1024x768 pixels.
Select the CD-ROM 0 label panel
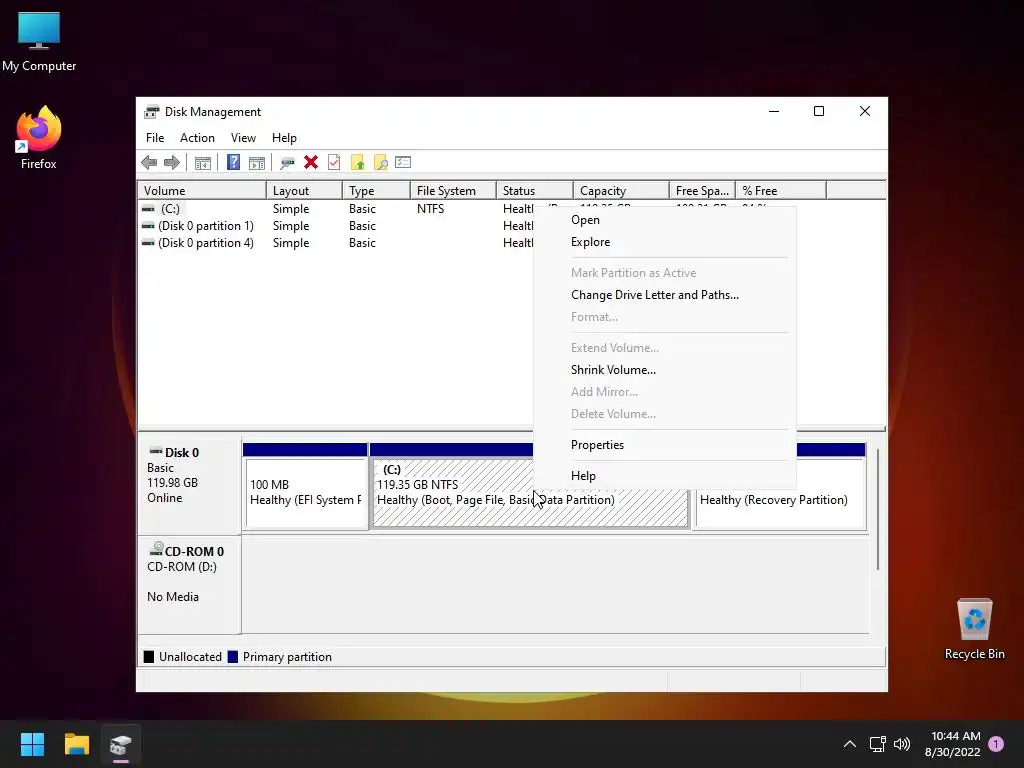189,584
